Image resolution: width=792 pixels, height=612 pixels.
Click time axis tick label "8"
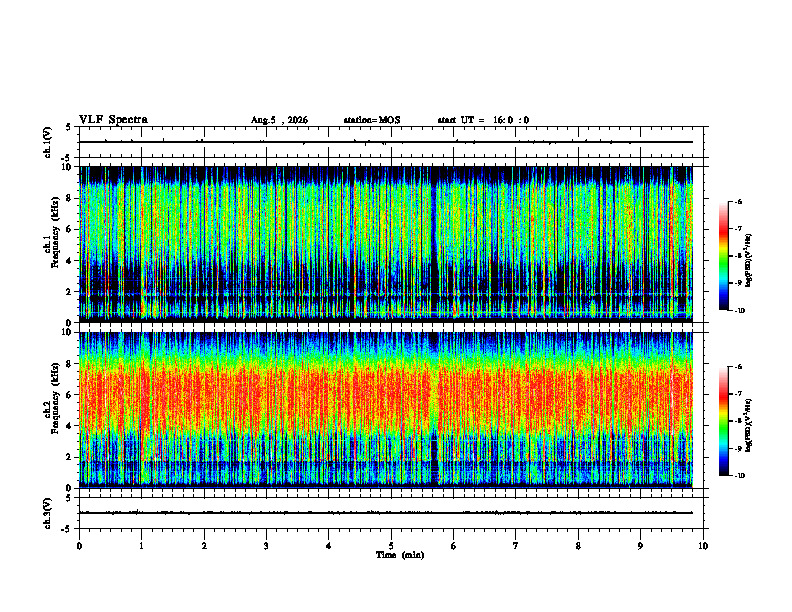(x=578, y=546)
